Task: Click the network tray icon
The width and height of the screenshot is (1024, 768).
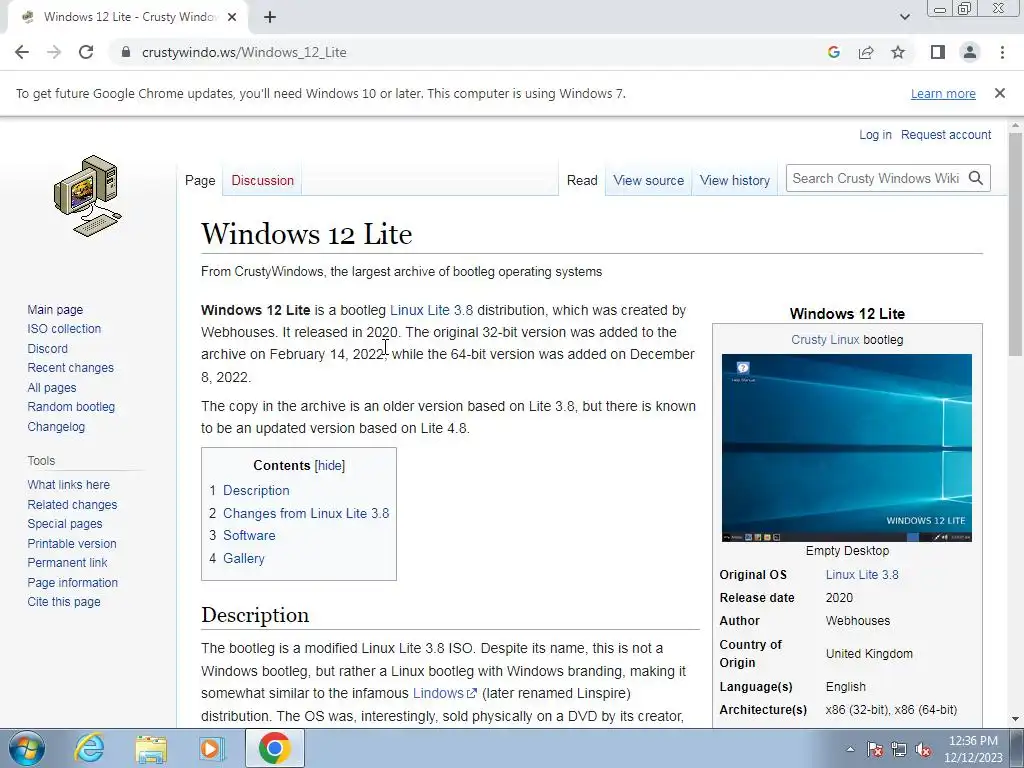Action: (x=899, y=749)
